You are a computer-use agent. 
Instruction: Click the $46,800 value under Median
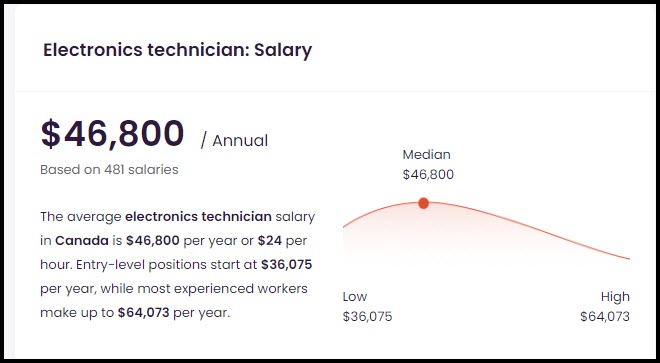coord(428,174)
